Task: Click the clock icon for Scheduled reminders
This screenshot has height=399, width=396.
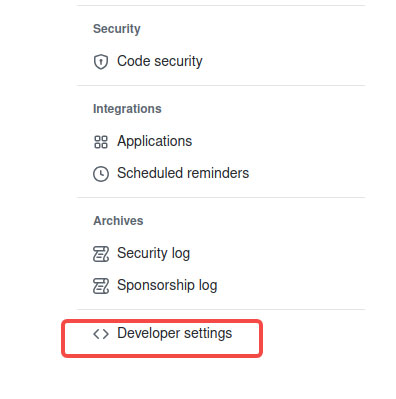Action: point(101,174)
